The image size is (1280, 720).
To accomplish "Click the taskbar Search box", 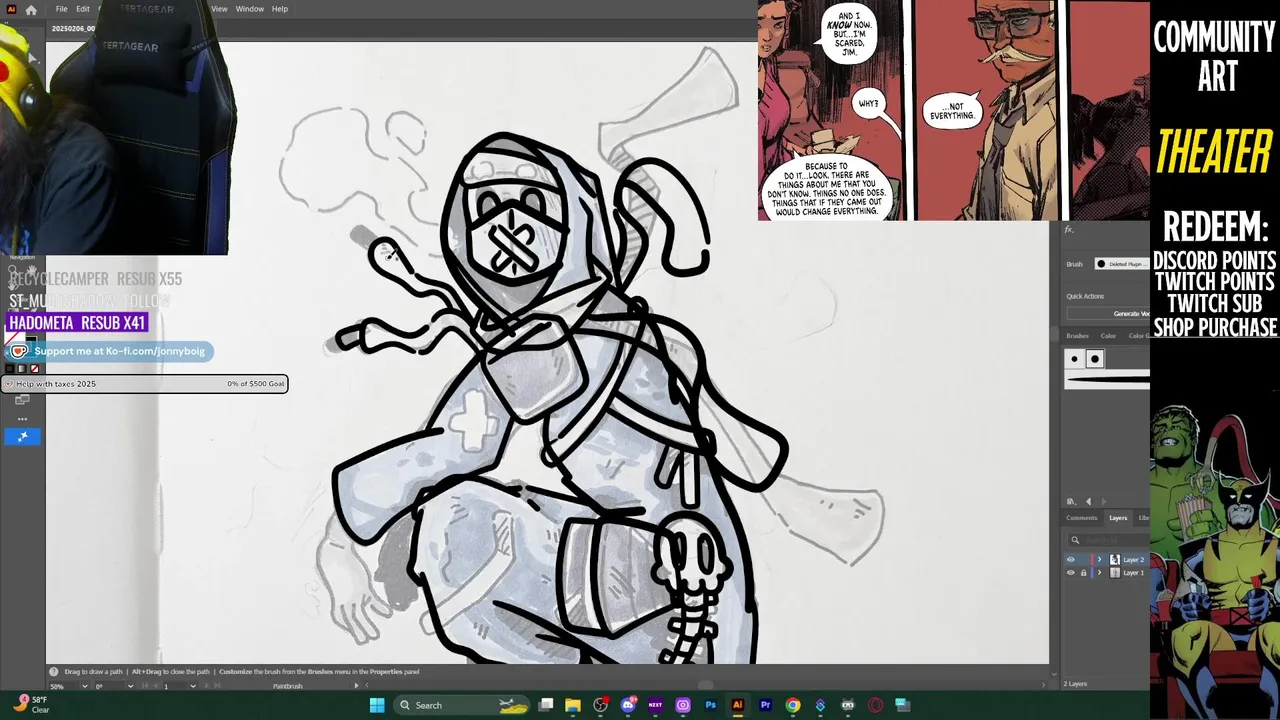I will click(x=463, y=705).
